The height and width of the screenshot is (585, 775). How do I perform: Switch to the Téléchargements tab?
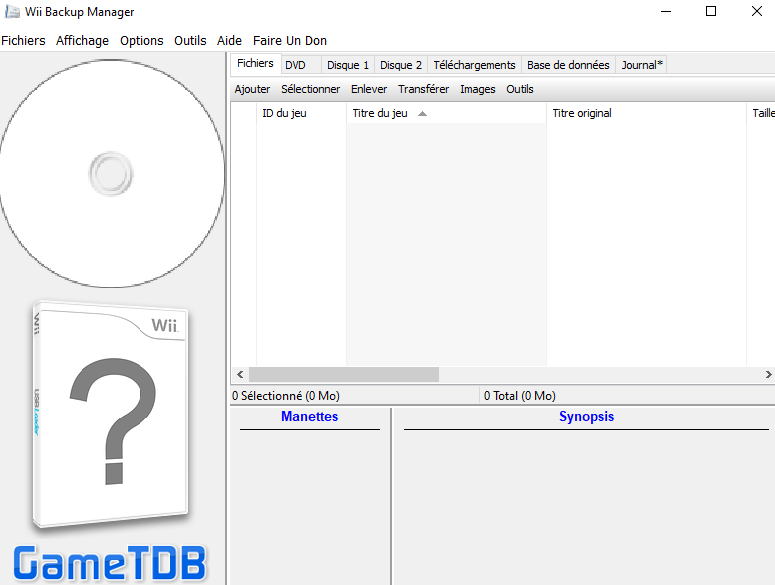[474, 65]
